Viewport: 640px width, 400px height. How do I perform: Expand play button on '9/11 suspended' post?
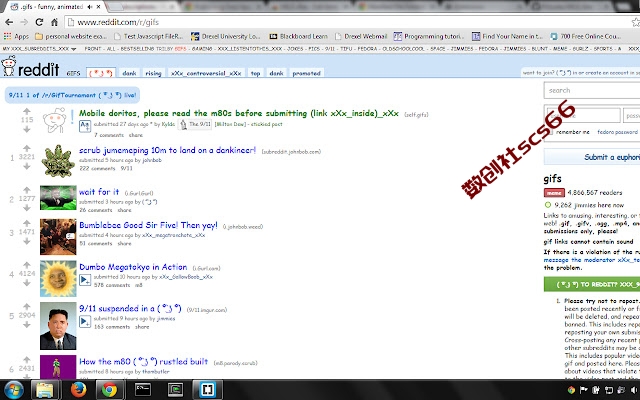(x=85, y=322)
